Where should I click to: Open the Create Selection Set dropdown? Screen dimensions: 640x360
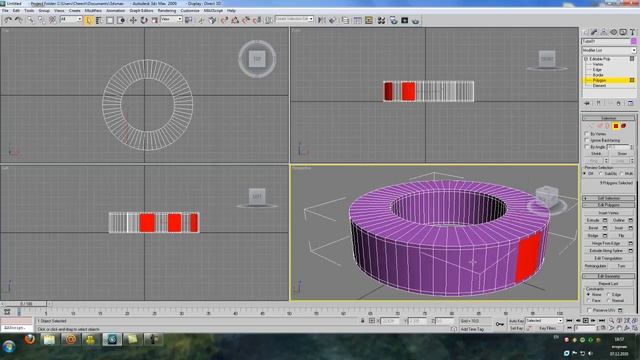tap(294, 19)
